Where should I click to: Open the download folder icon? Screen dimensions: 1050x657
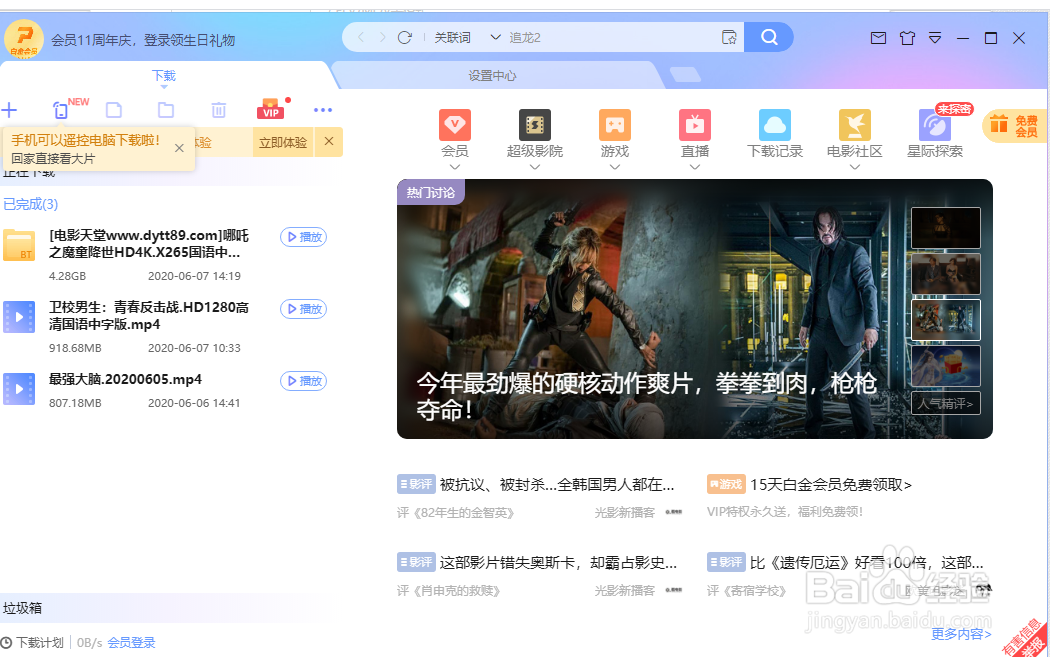(166, 110)
